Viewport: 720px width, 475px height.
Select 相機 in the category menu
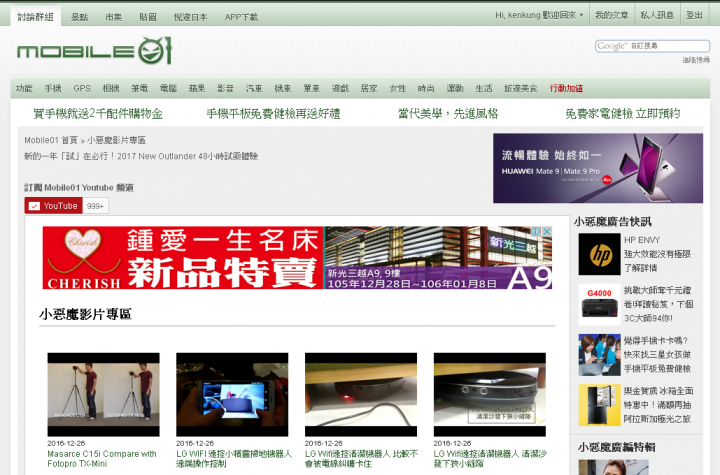point(111,88)
